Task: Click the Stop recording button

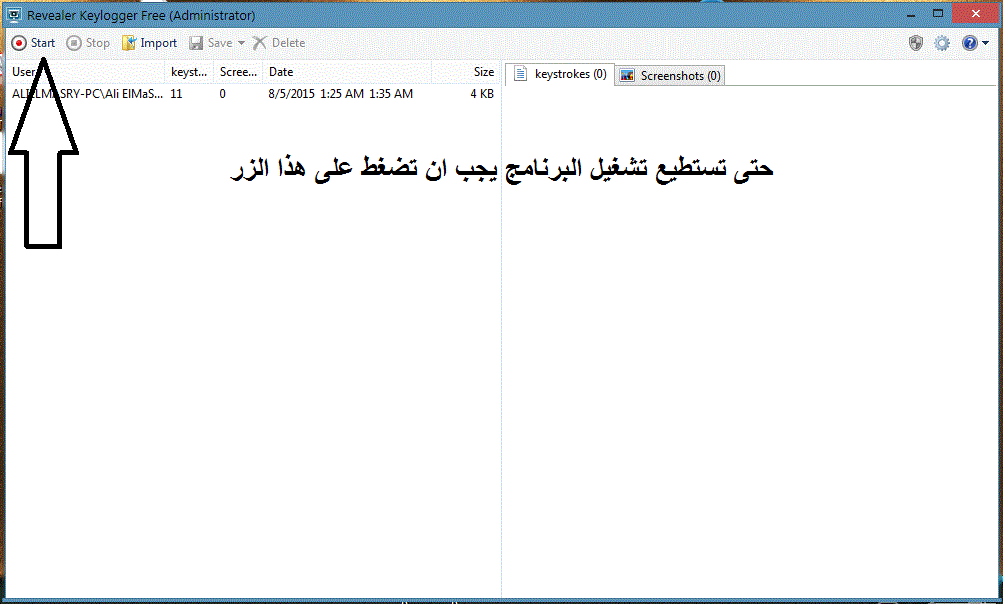Action: (x=88, y=43)
